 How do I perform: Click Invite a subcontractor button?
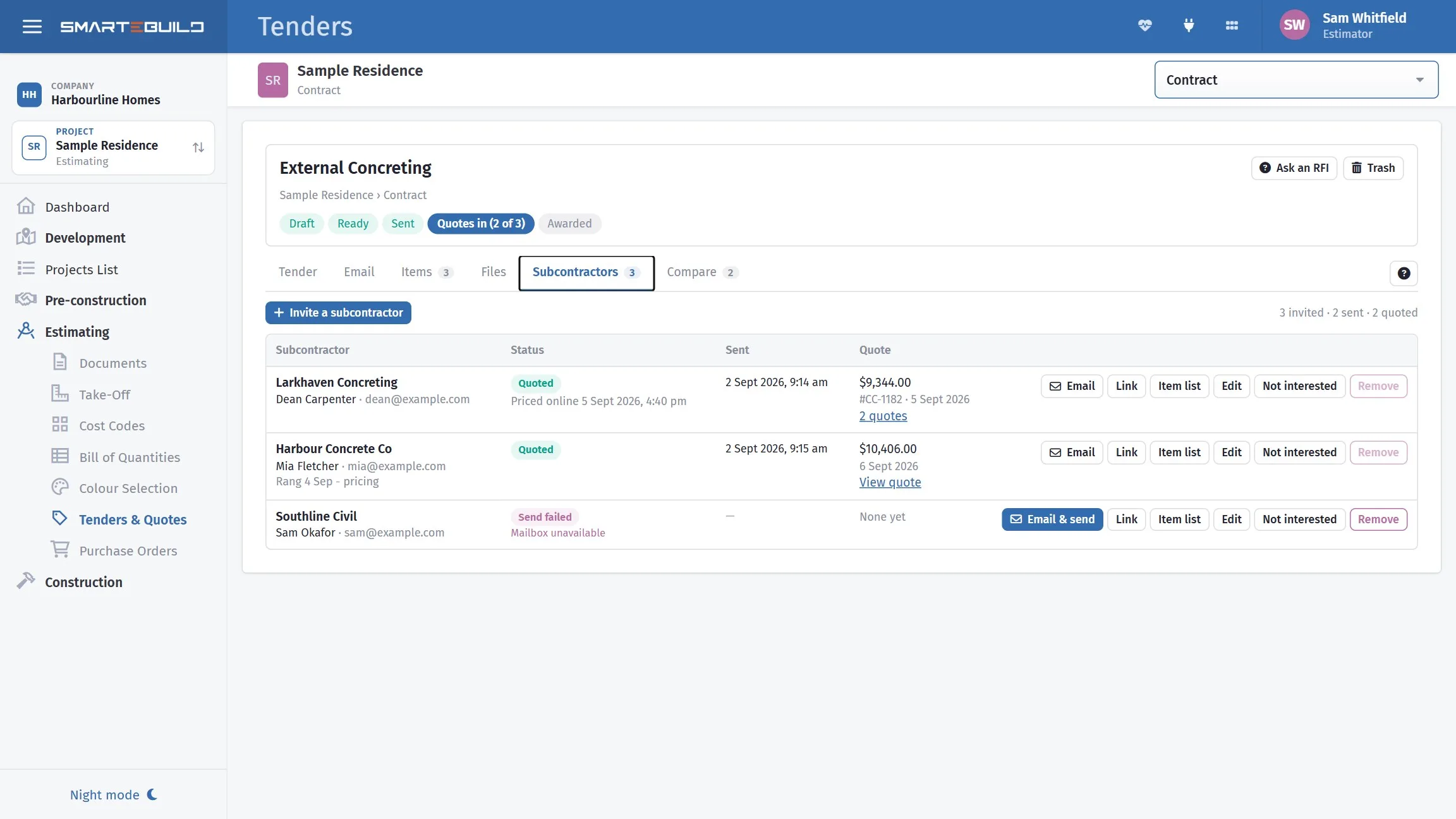coord(338,312)
